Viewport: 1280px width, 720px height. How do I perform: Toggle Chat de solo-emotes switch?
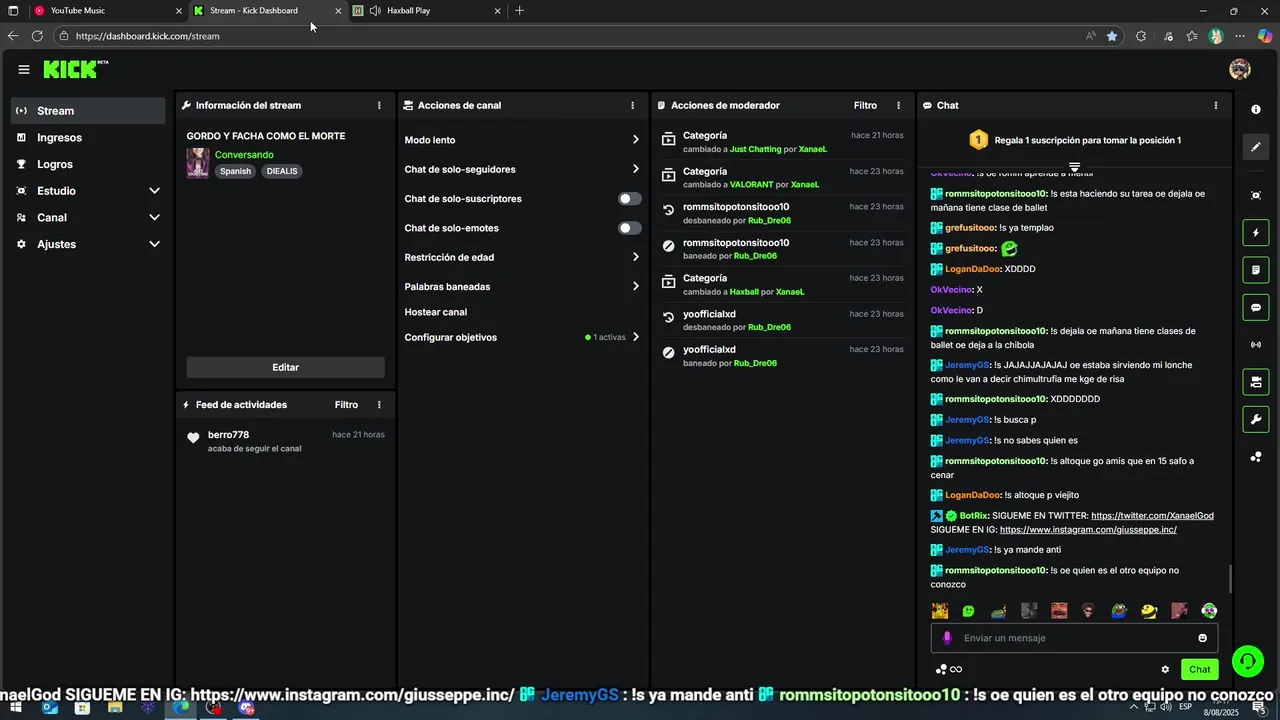pos(629,228)
